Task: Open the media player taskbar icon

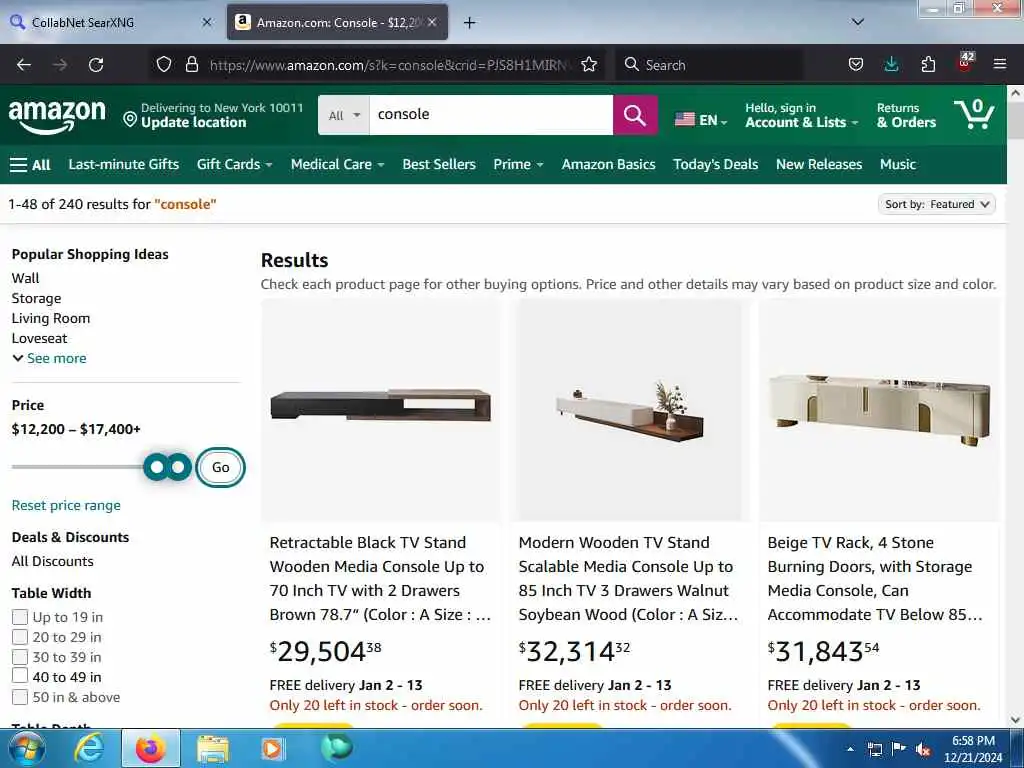Action: [x=272, y=748]
